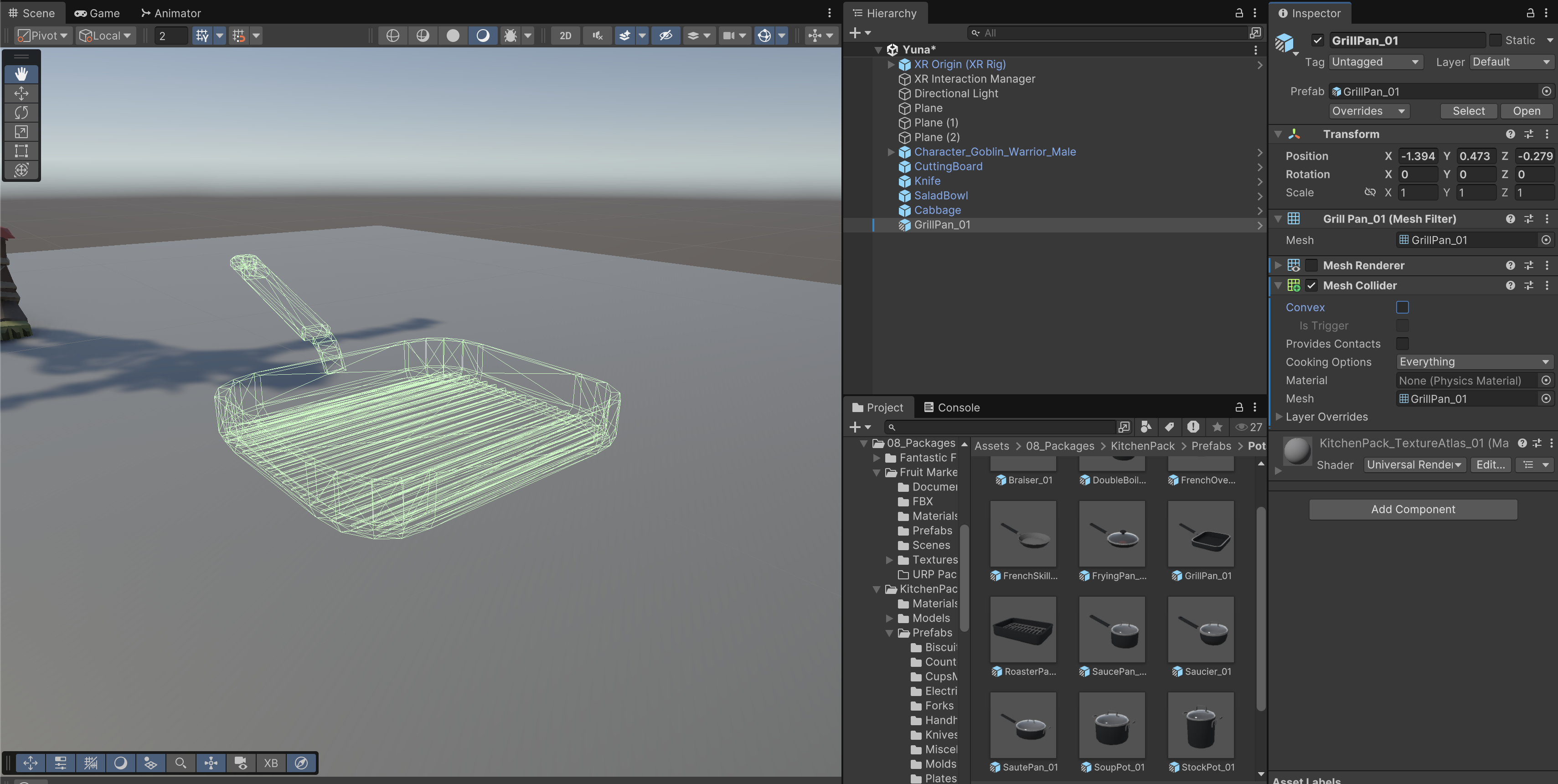Filter project search by label icon
The image size is (1558, 784).
pos(1169,427)
